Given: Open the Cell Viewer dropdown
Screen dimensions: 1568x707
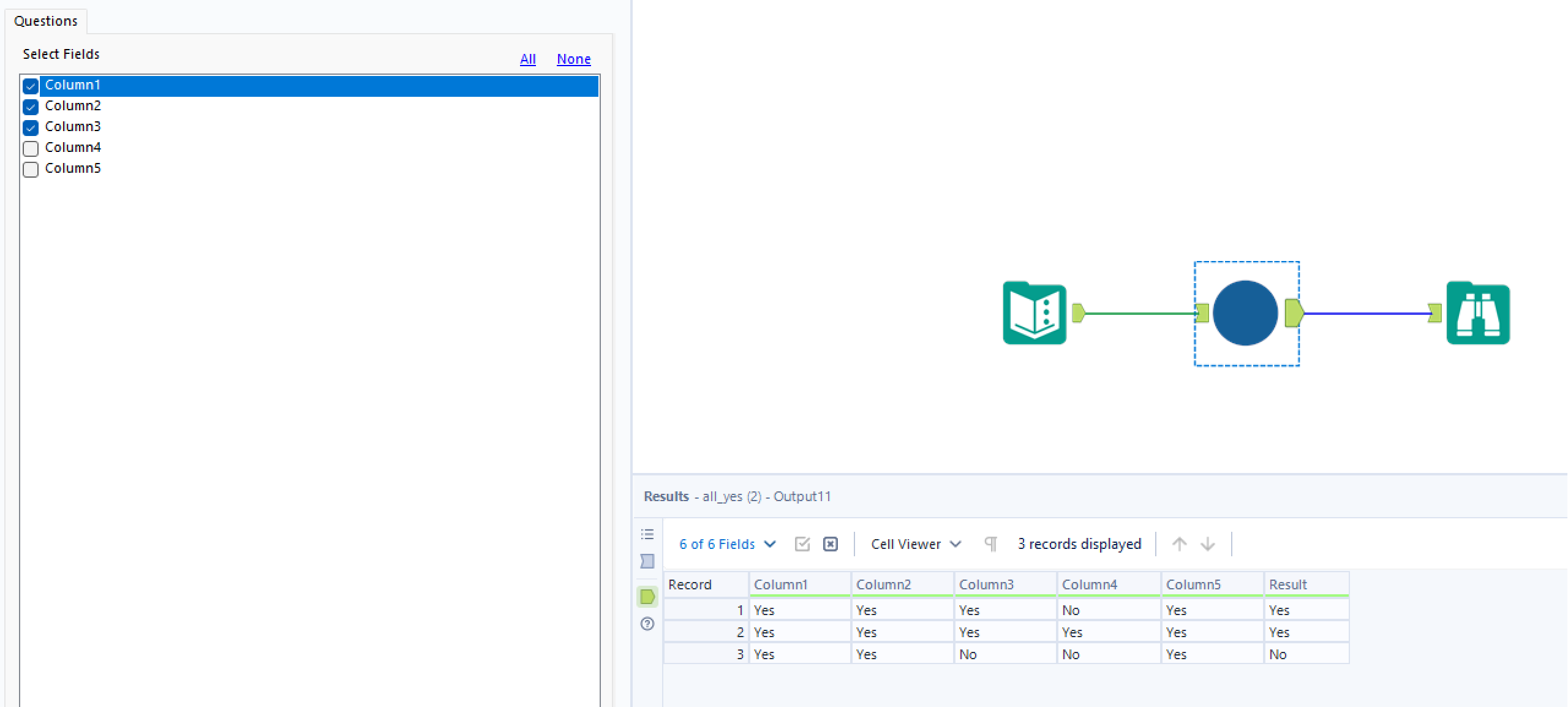Looking at the screenshot, I should (916, 544).
